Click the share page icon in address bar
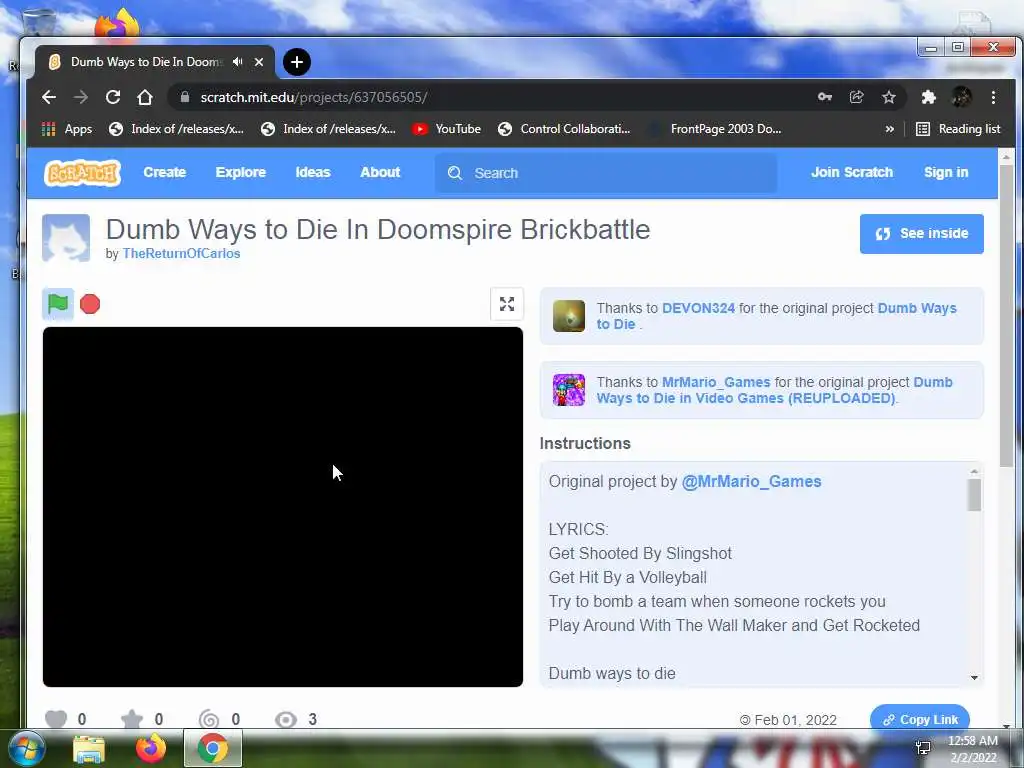Viewport: 1024px width, 768px height. tap(857, 97)
